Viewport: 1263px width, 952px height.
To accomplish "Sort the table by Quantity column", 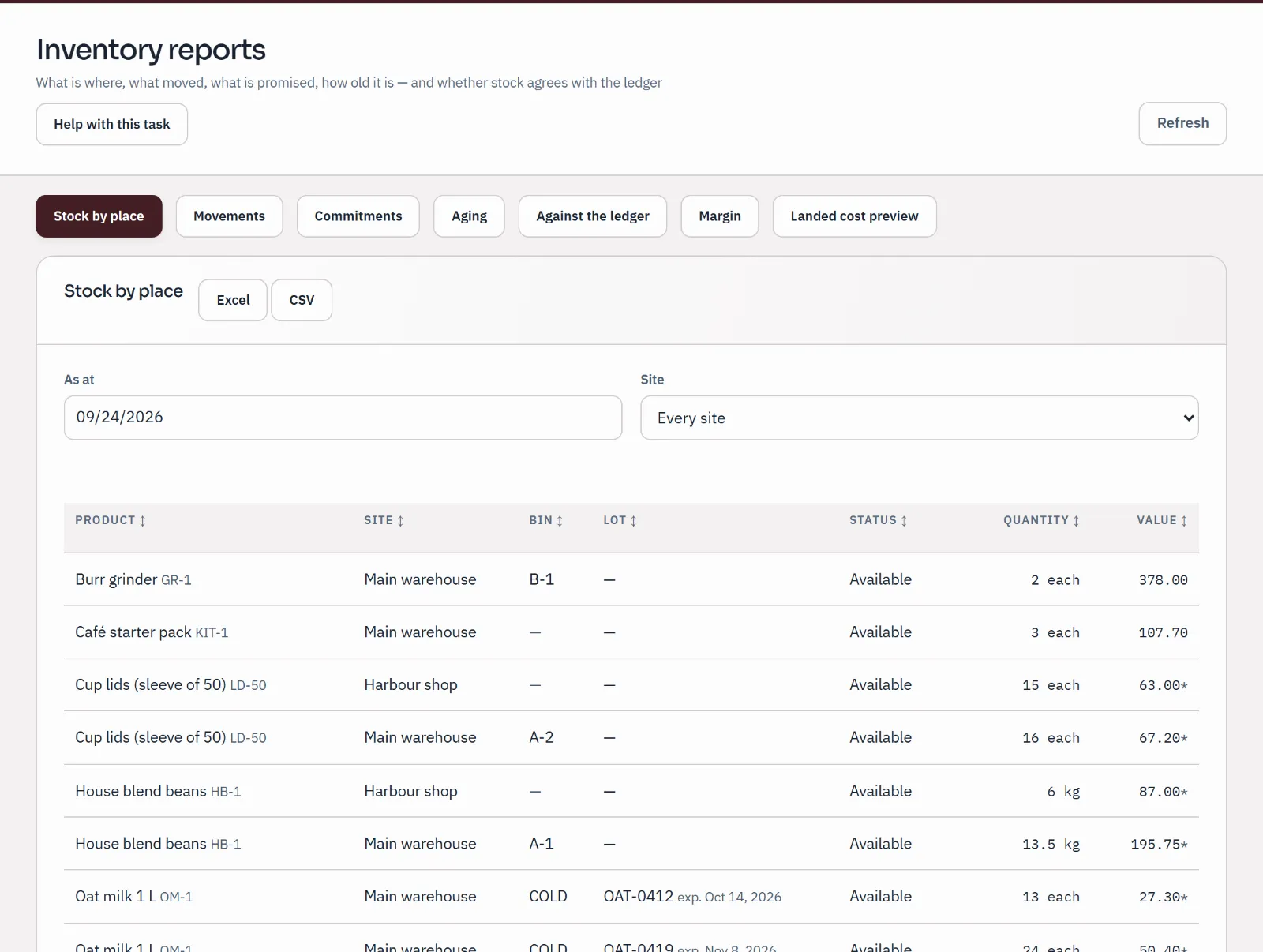I will 1041,520.
